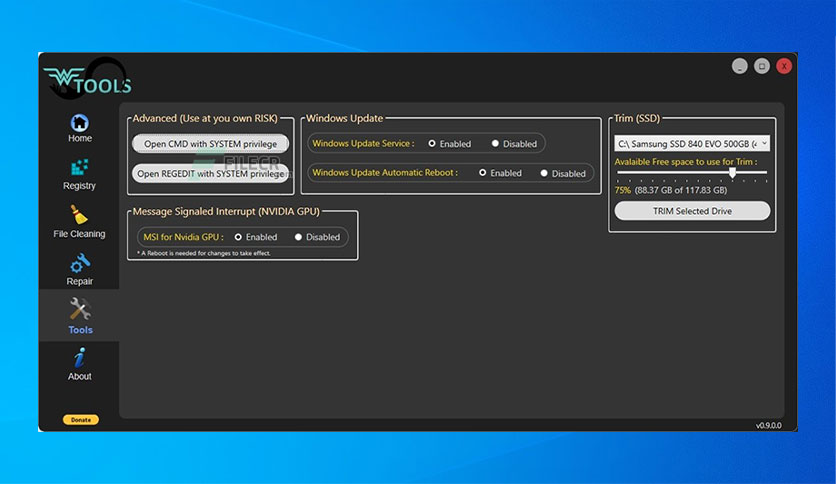
Task: Maximize the WTools window
Action: [x=762, y=66]
